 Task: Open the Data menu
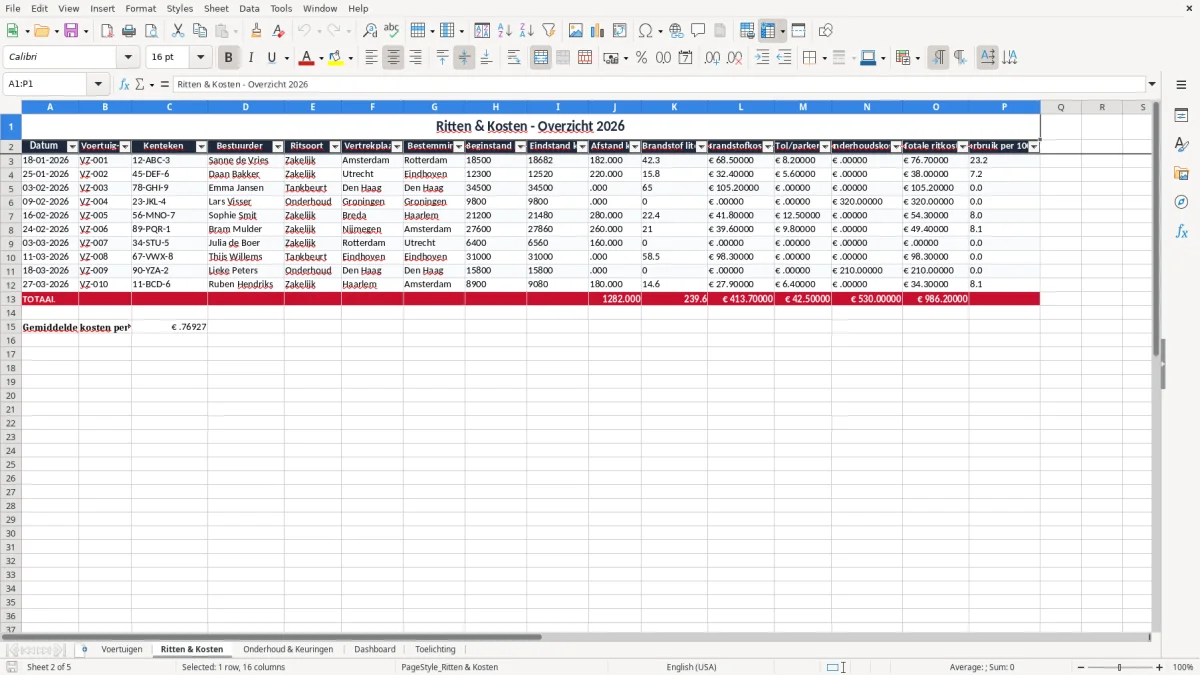pyautogui.click(x=249, y=8)
